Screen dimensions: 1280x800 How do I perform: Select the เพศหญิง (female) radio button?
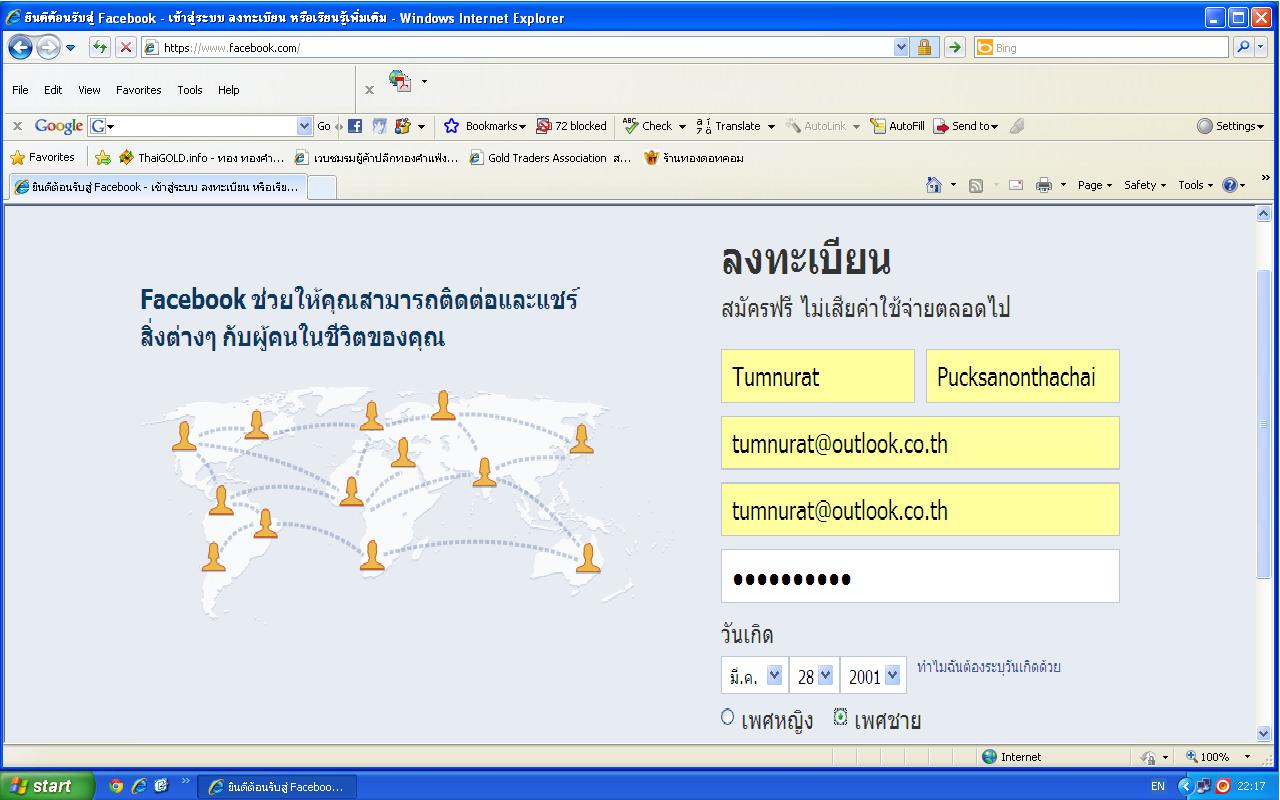[728, 717]
